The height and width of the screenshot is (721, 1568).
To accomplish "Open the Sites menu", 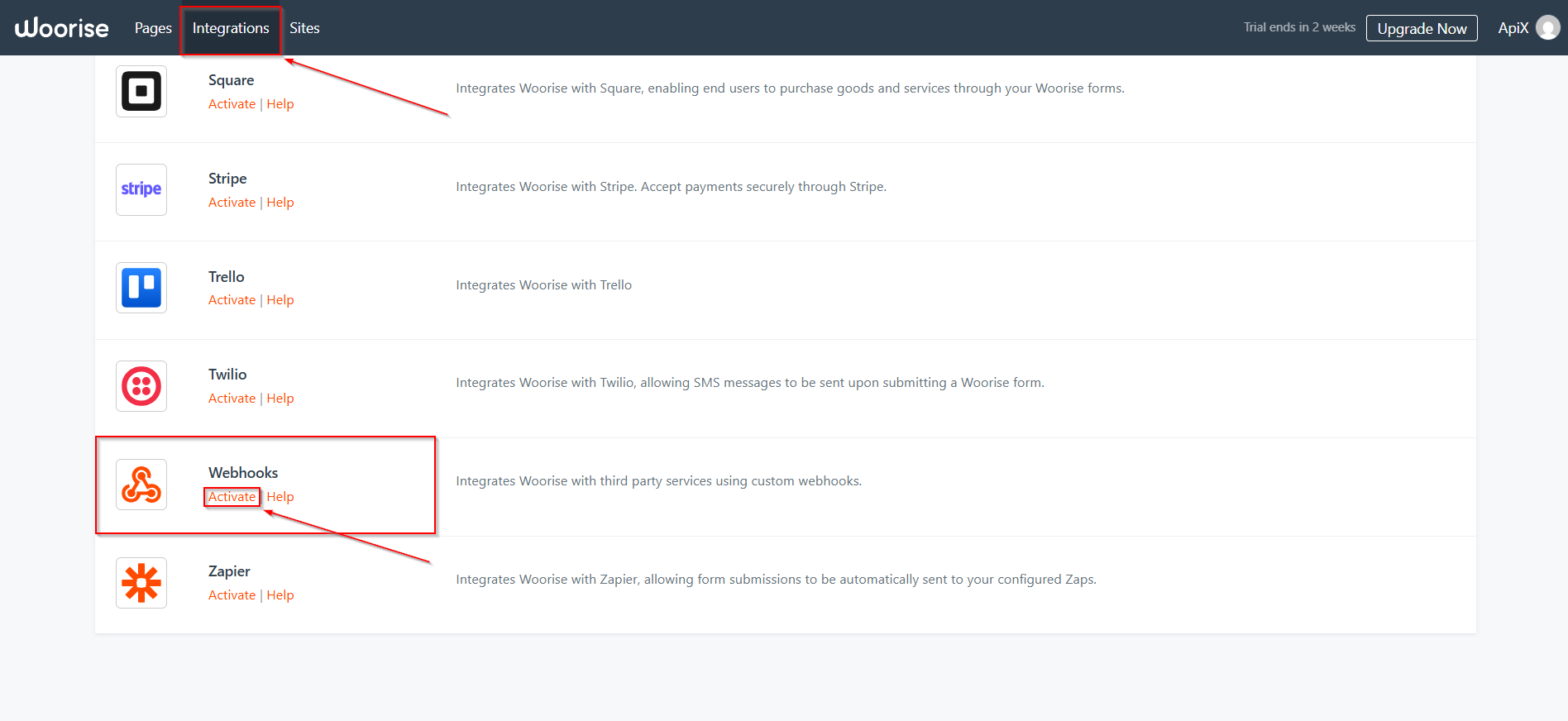I will click(x=304, y=28).
